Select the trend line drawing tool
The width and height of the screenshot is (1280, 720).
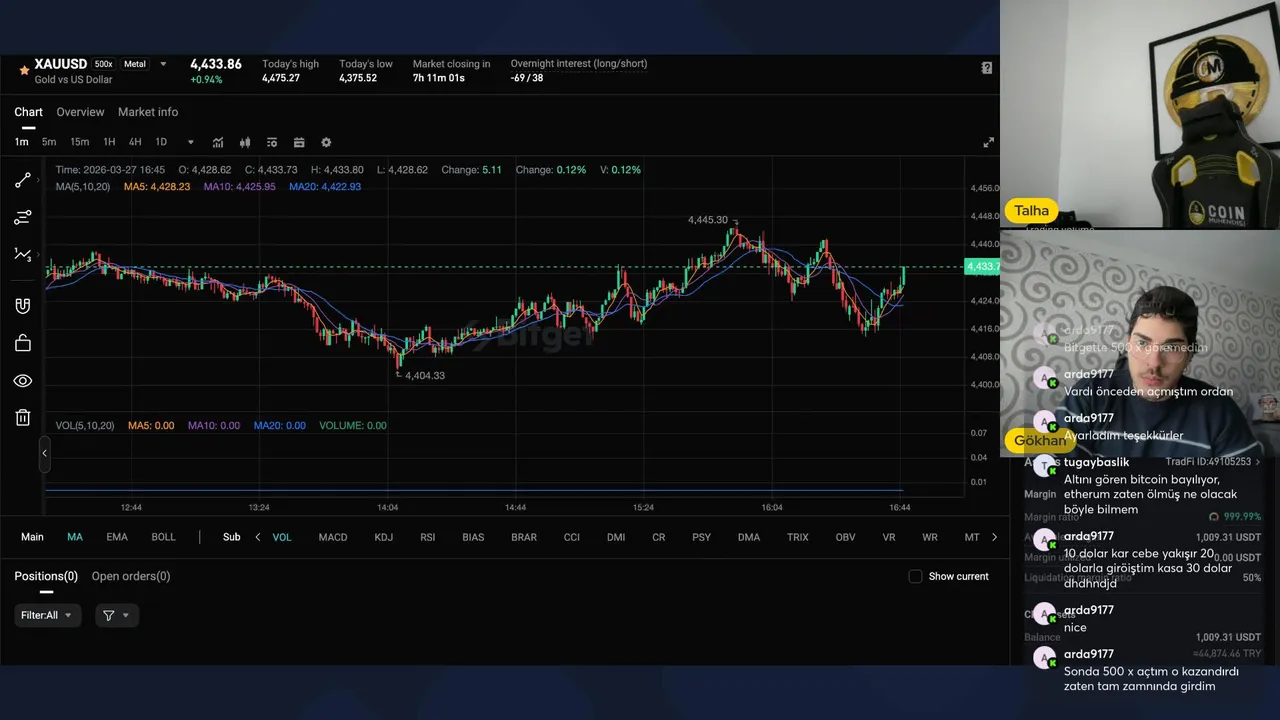pyautogui.click(x=22, y=181)
